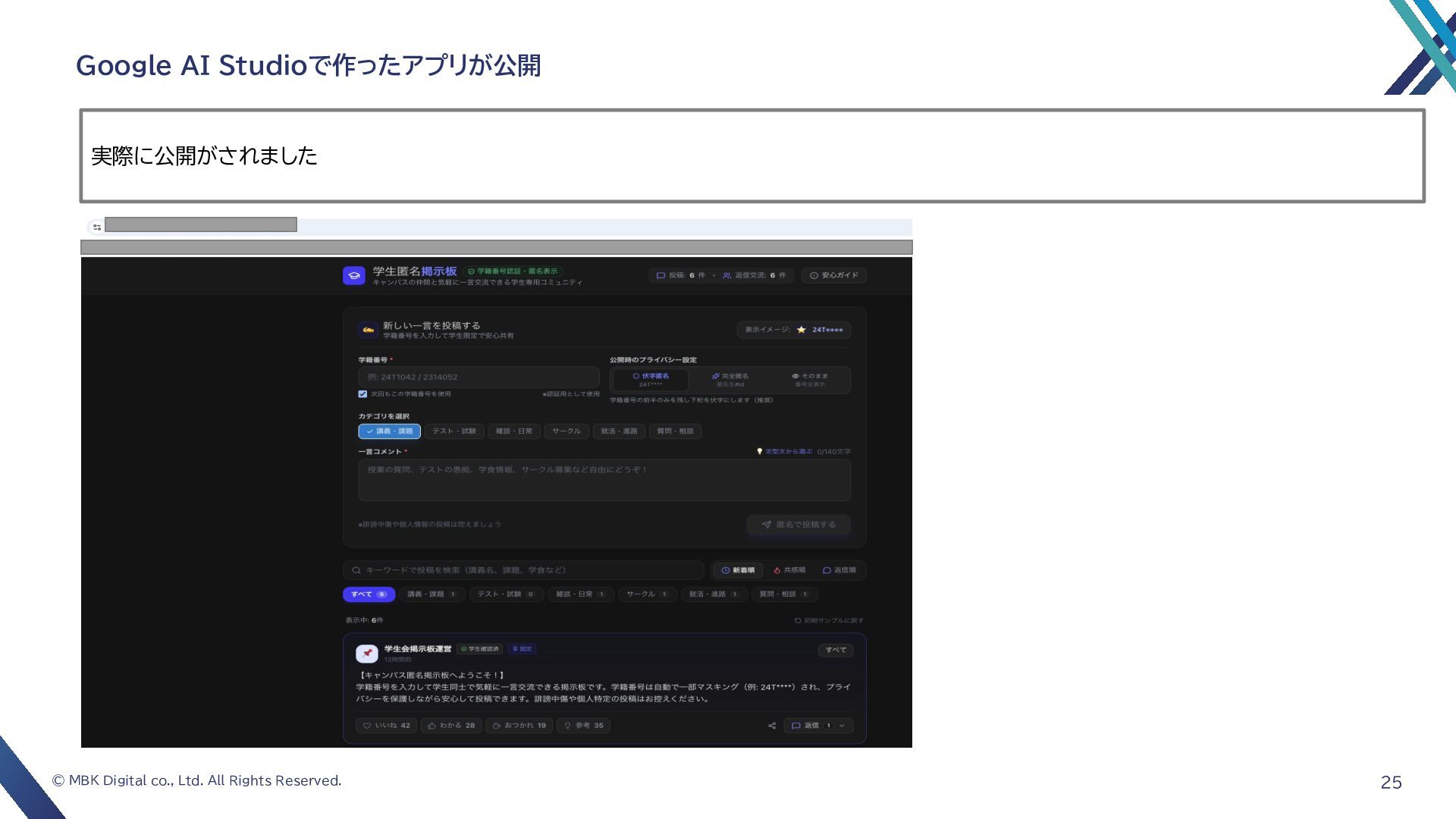The image size is (1456, 819).
Task: Click 参考 lightbulb reaction button
Action: tap(583, 726)
